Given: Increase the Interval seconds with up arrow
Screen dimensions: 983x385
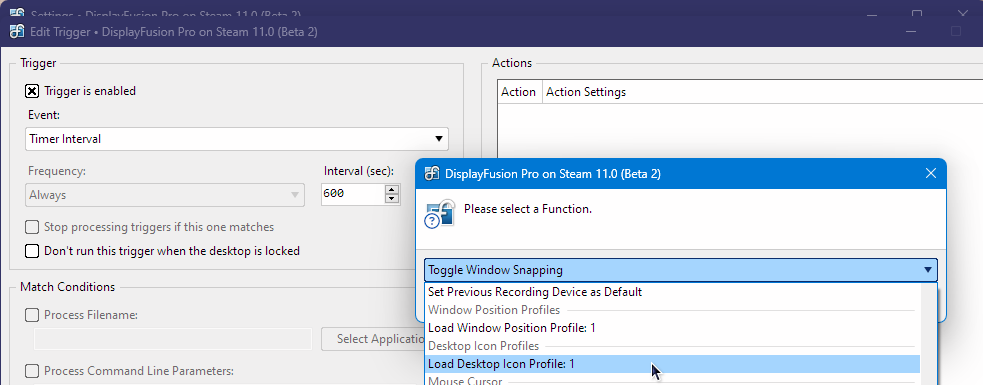Looking at the screenshot, I should coord(392,190).
